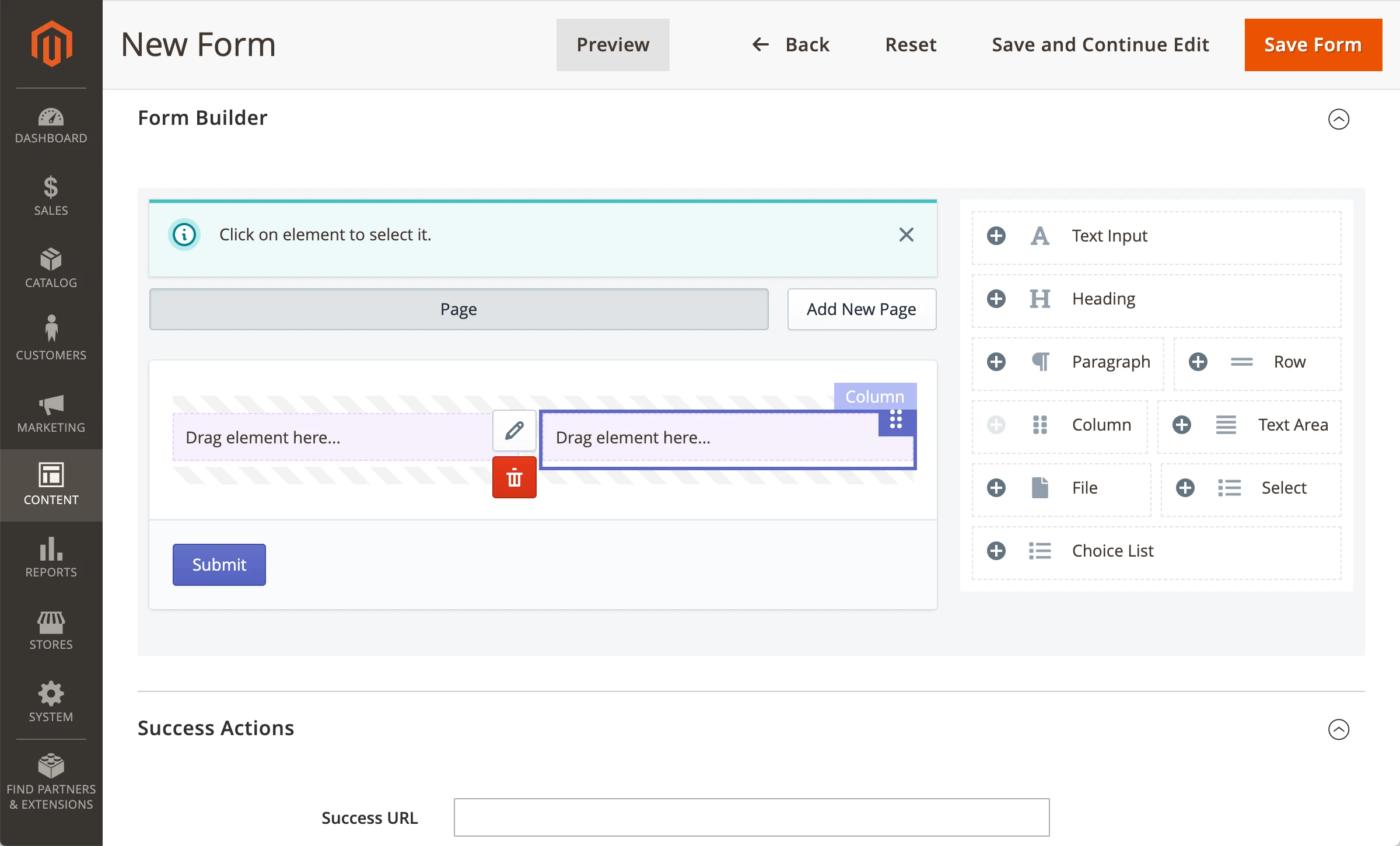This screenshot has width=1400, height=846.
Task: Select the Page tab
Action: [x=459, y=309]
